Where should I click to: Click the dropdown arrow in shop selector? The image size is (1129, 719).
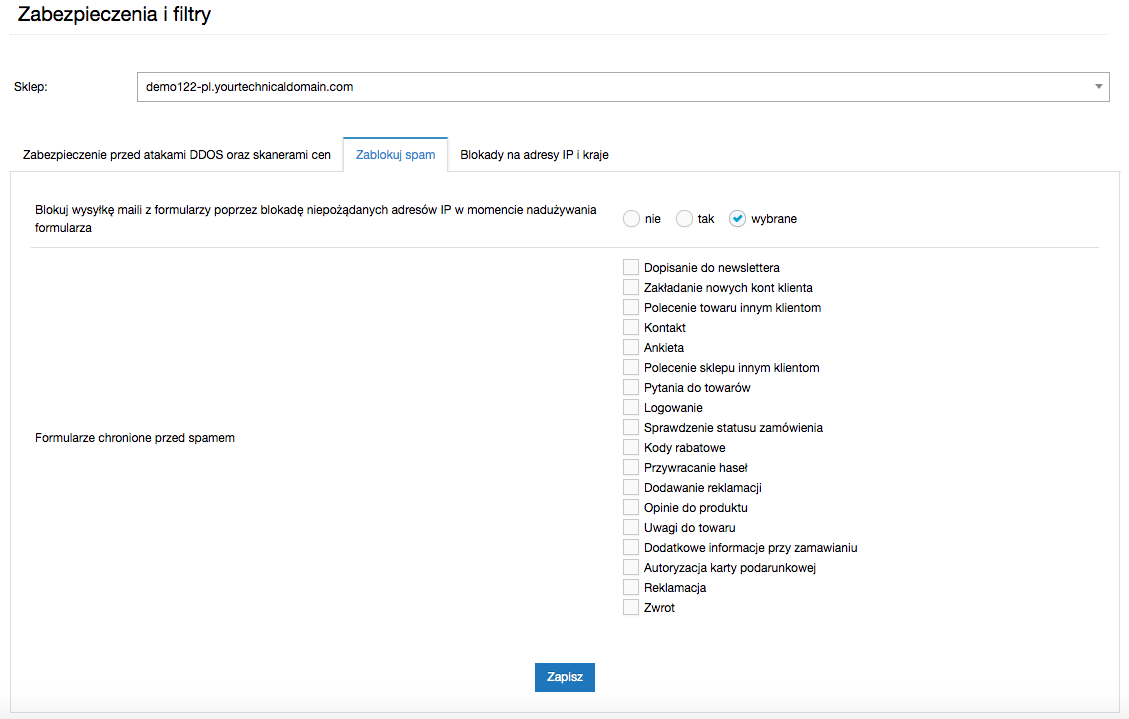coord(1098,87)
